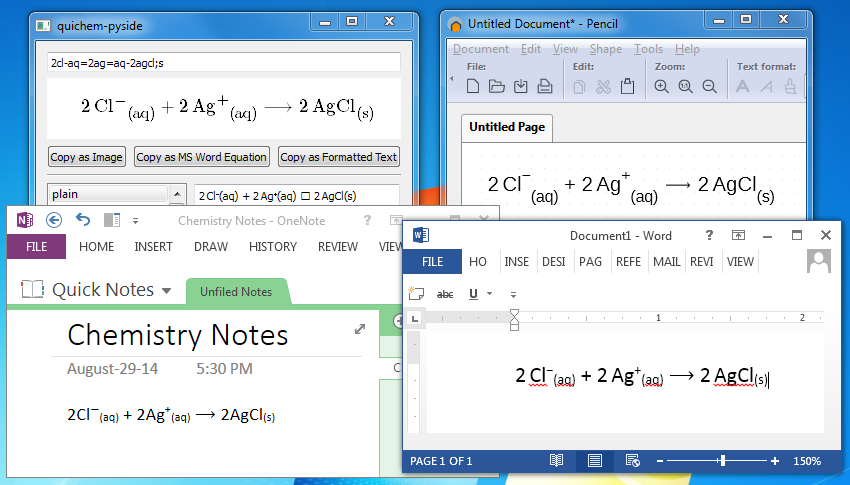850x485 pixels.
Task: Apply strikethrough in Word quick toolbar
Action: click(x=445, y=294)
